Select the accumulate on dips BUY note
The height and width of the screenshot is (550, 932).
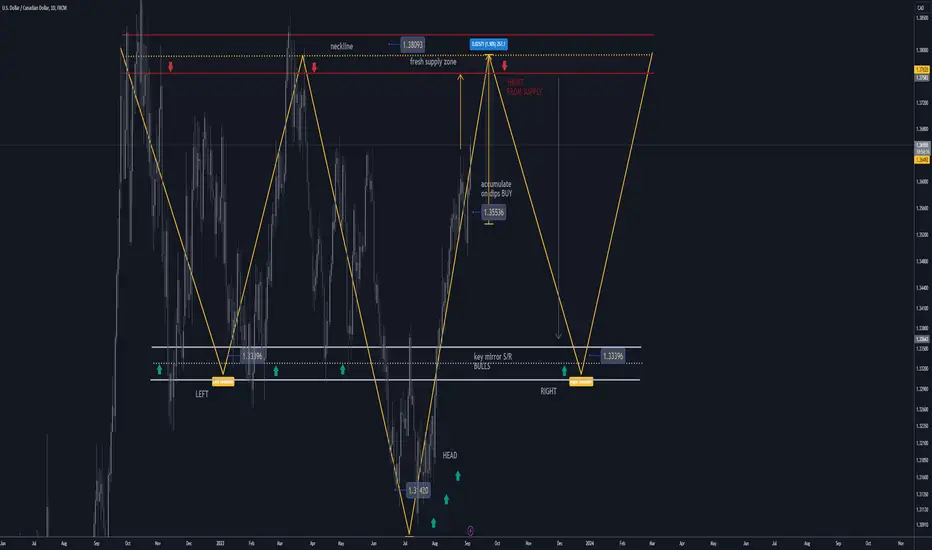[x=496, y=188]
